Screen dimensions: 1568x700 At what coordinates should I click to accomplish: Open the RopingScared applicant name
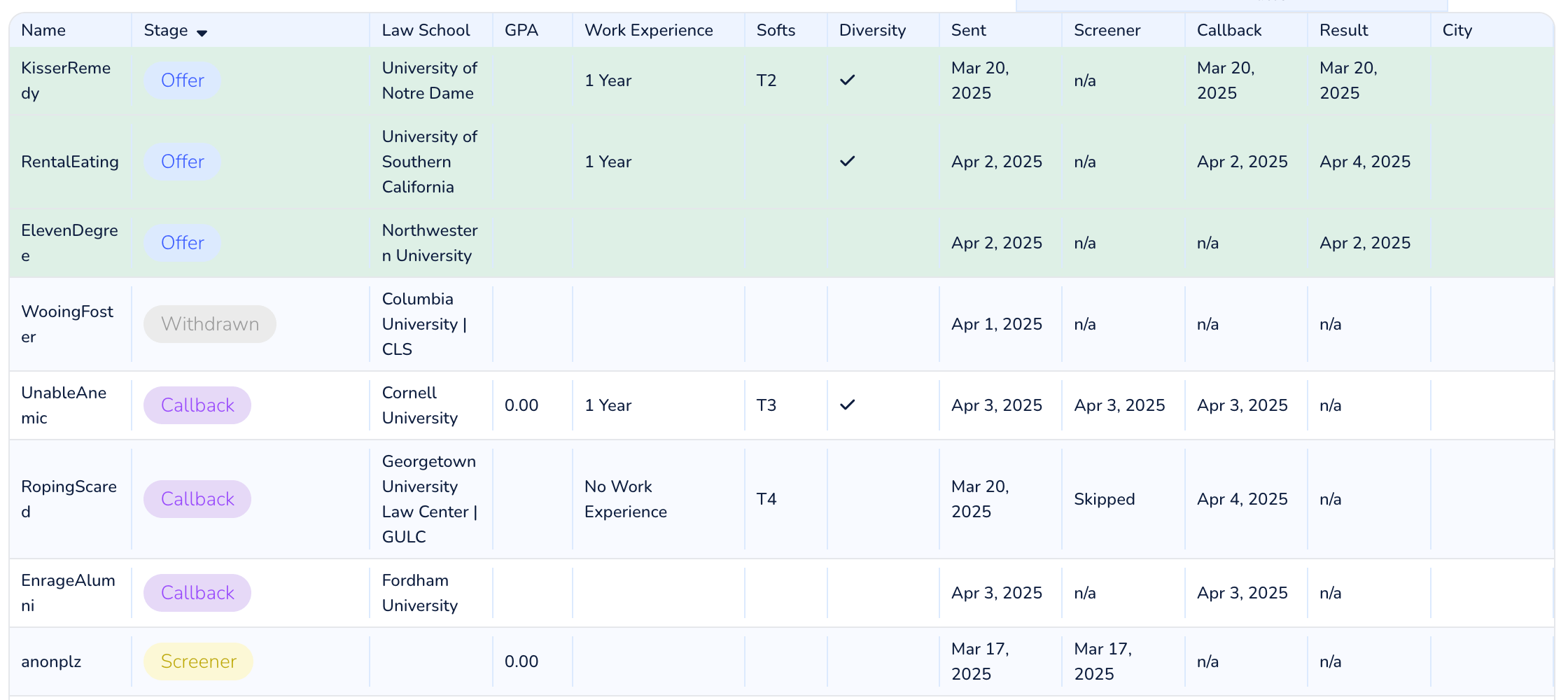[x=69, y=499]
